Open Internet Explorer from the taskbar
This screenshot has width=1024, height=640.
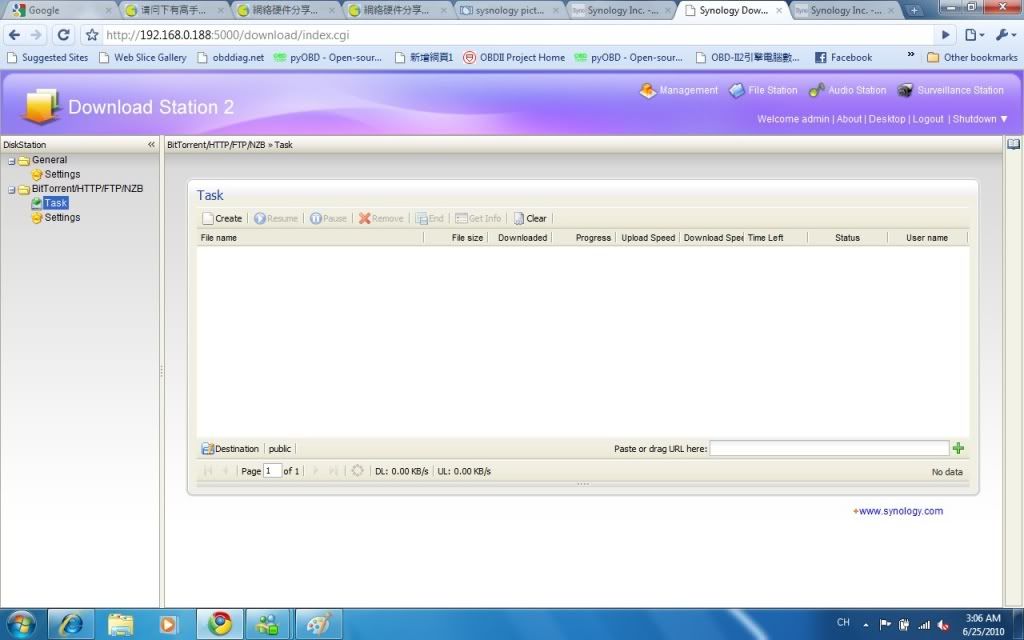click(71, 624)
